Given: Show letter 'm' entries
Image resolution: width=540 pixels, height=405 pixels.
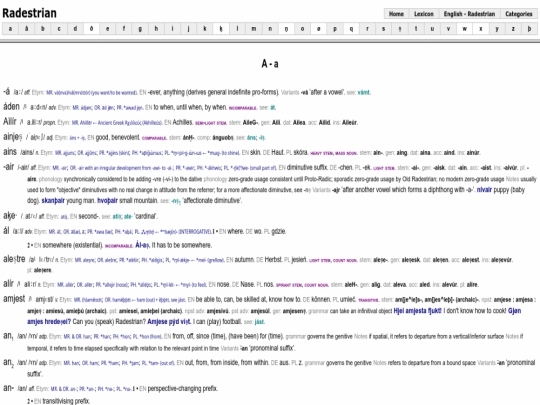Looking at the screenshot, I should pos(253,29).
